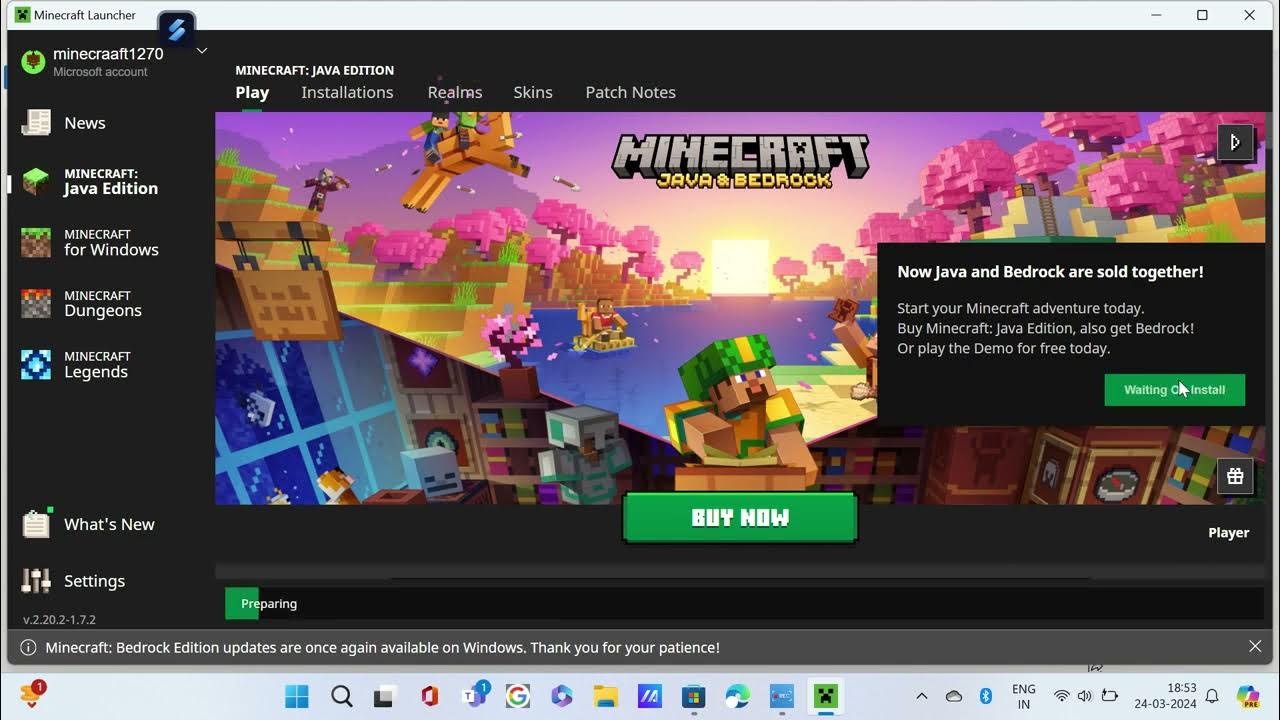Click the volume speaker tray icon
The height and width of the screenshot is (720, 1280).
1085,696
